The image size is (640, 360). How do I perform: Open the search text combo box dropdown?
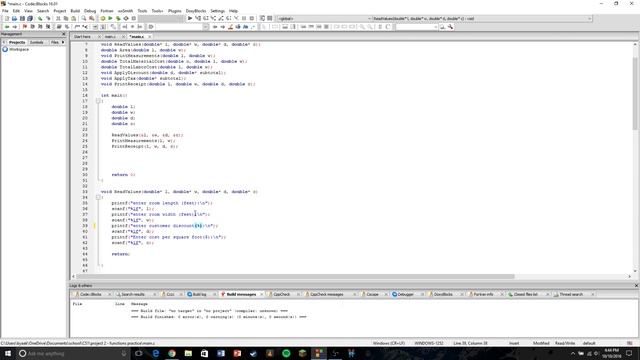point(205,27)
